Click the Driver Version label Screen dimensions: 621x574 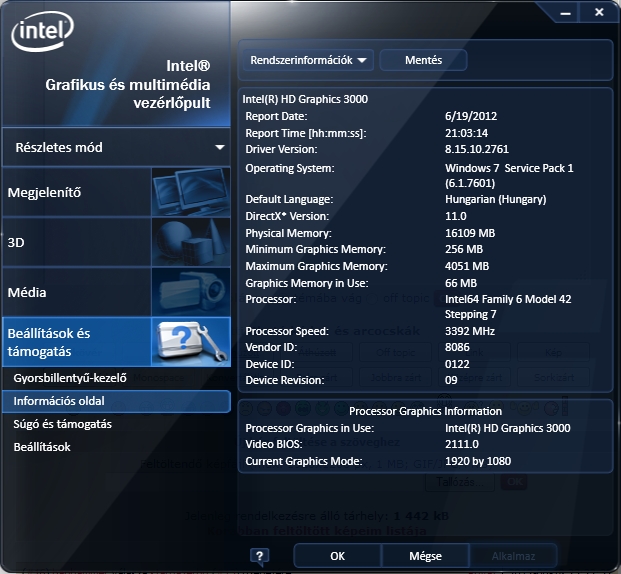click(x=281, y=149)
